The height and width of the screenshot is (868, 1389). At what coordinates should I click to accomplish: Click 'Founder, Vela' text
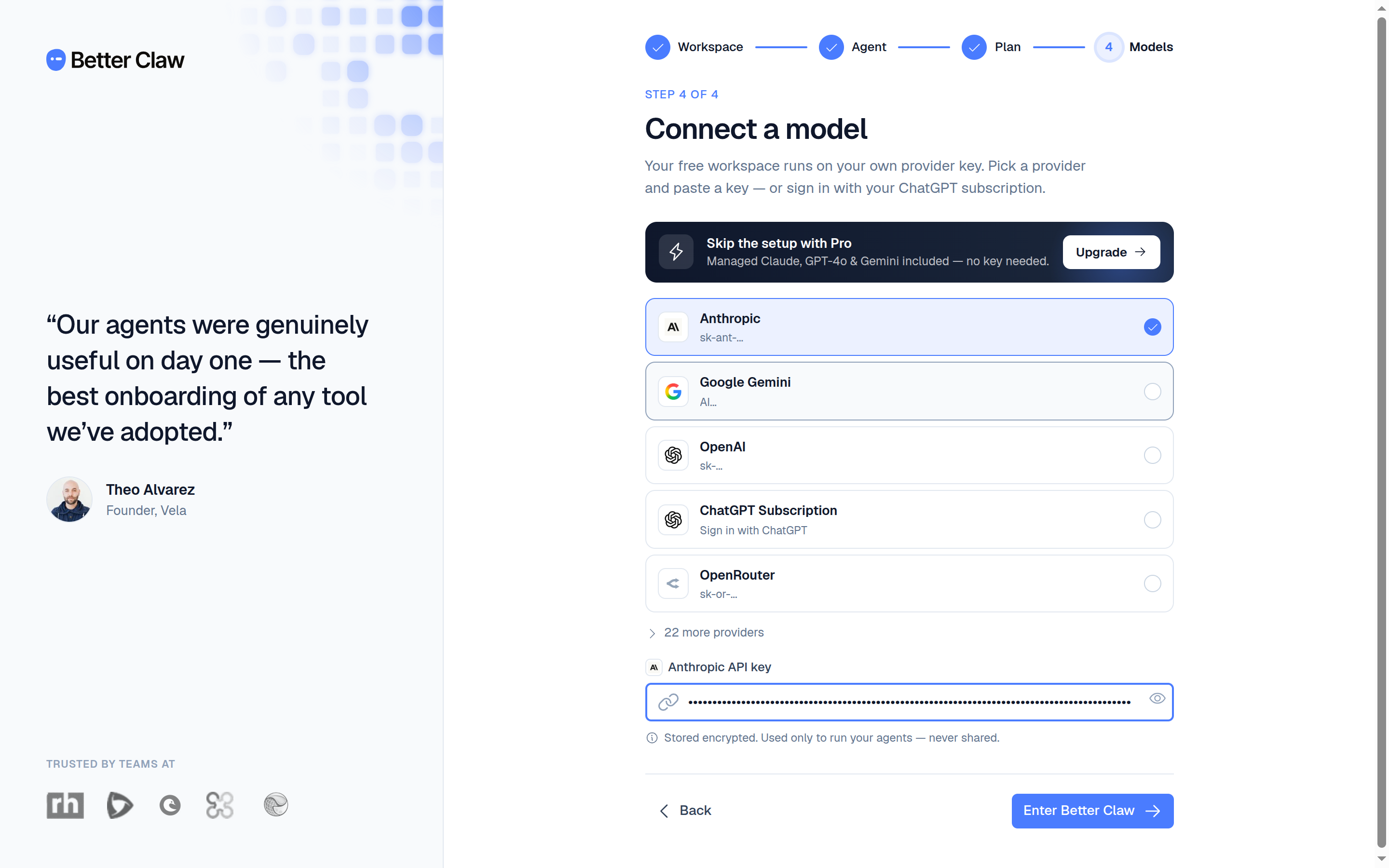(146, 510)
